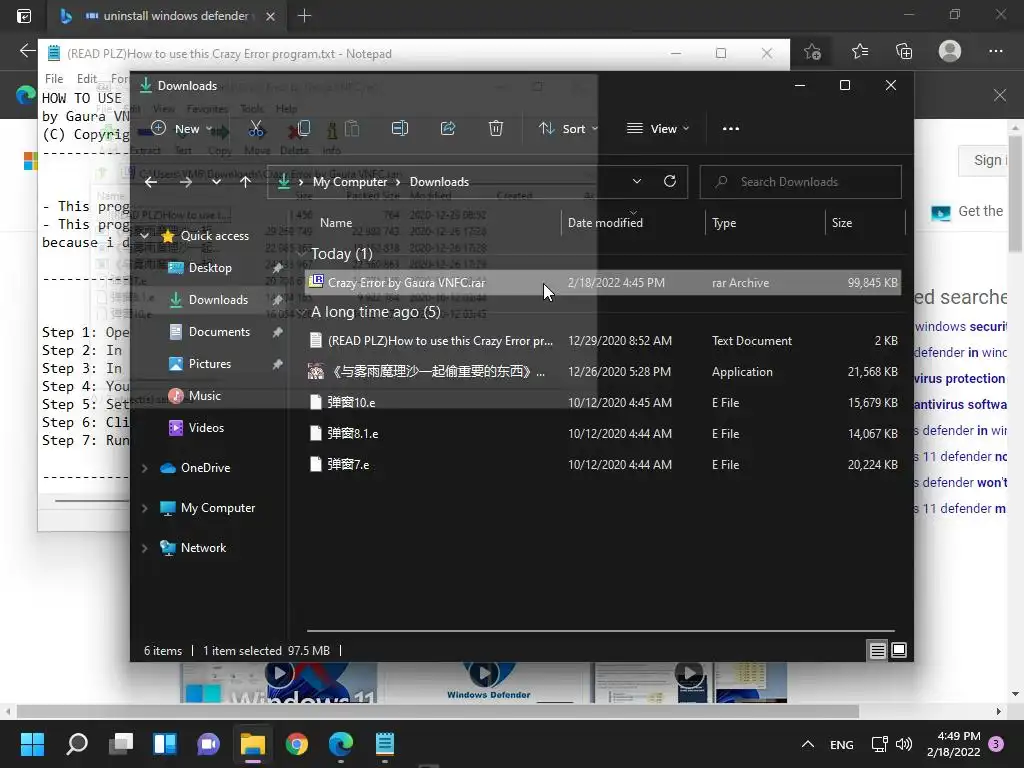The width and height of the screenshot is (1024, 768).
Task: Select the 弹窗7.e file
Action: pos(603,464)
